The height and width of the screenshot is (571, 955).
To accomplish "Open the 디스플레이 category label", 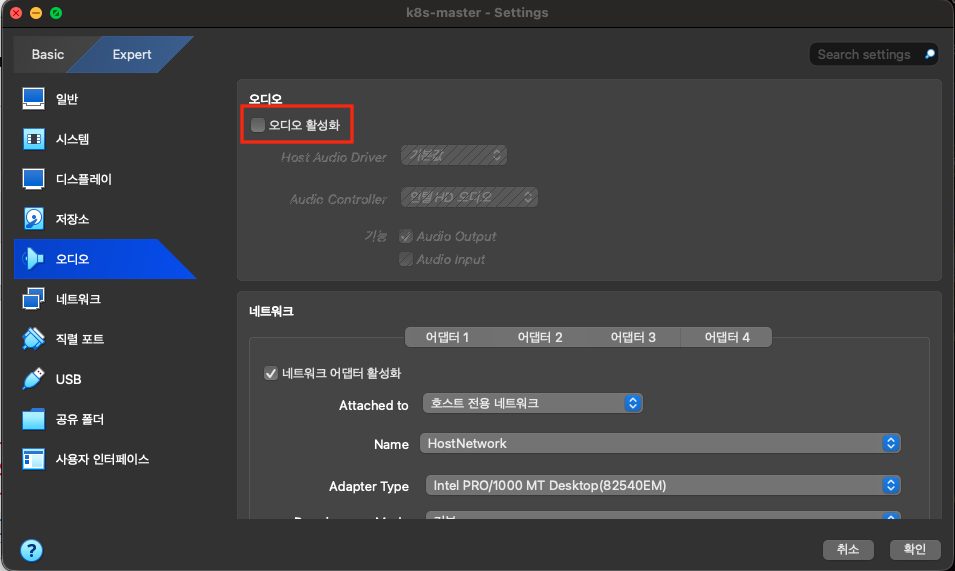I will 84,180.
